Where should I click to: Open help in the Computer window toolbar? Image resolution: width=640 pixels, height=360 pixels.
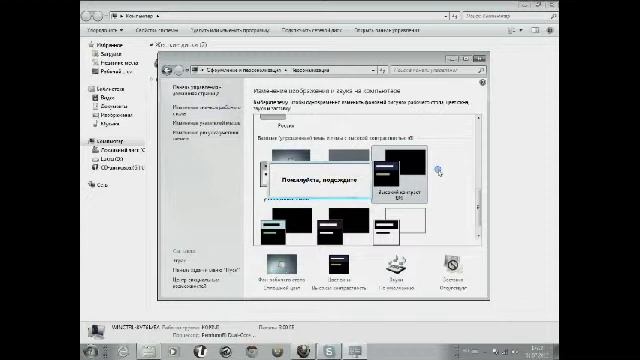tap(550, 30)
